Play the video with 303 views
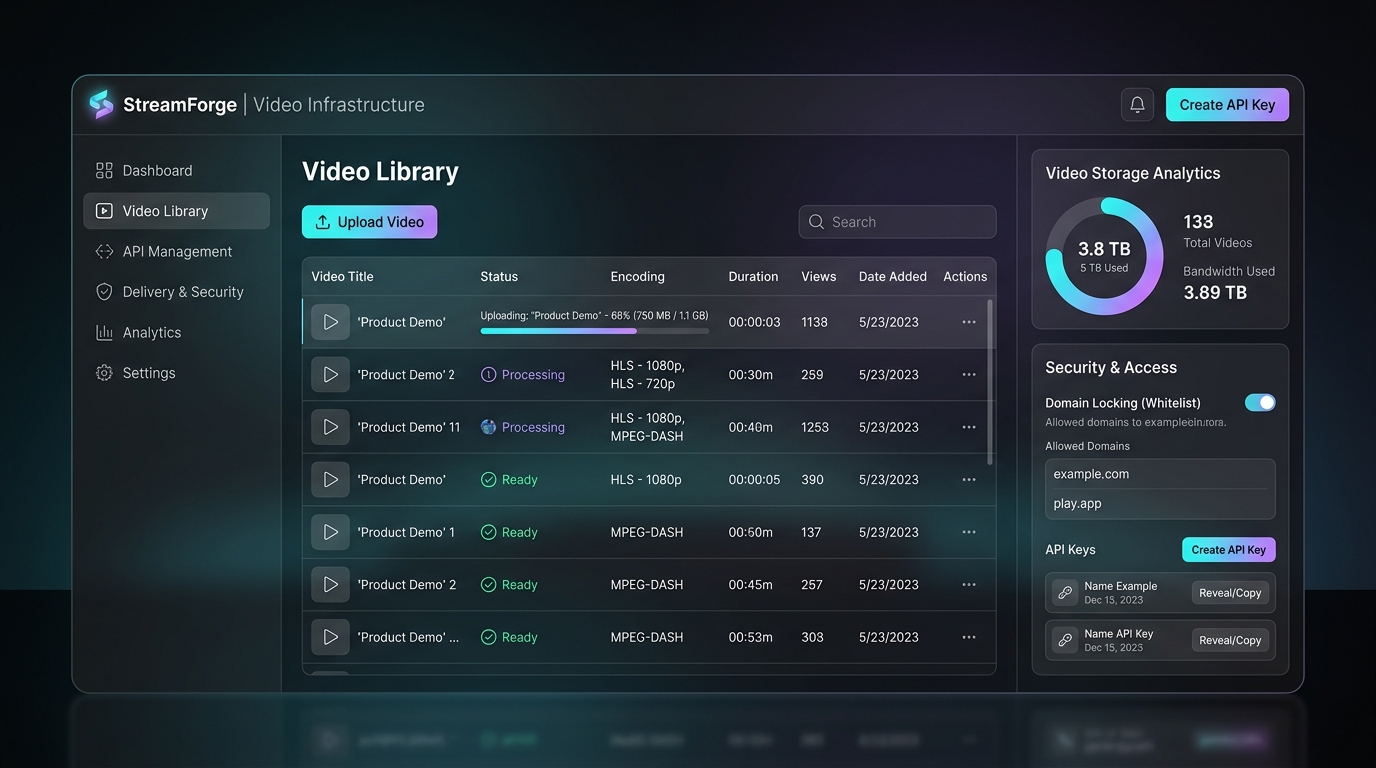The width and height of the screenshot is (1376, 768). [x=330, y=637]
